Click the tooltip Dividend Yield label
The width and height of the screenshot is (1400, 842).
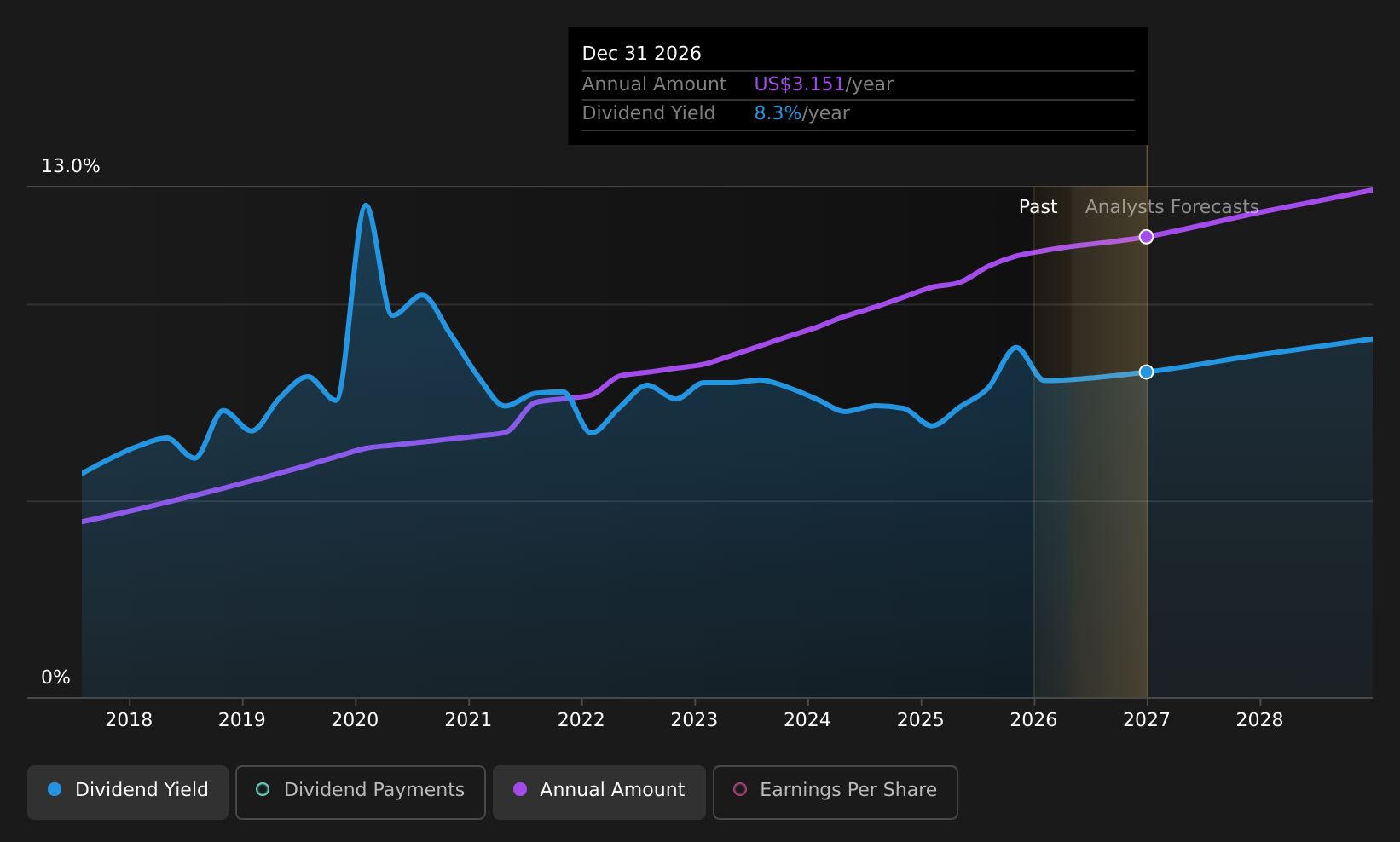[649, 113]
